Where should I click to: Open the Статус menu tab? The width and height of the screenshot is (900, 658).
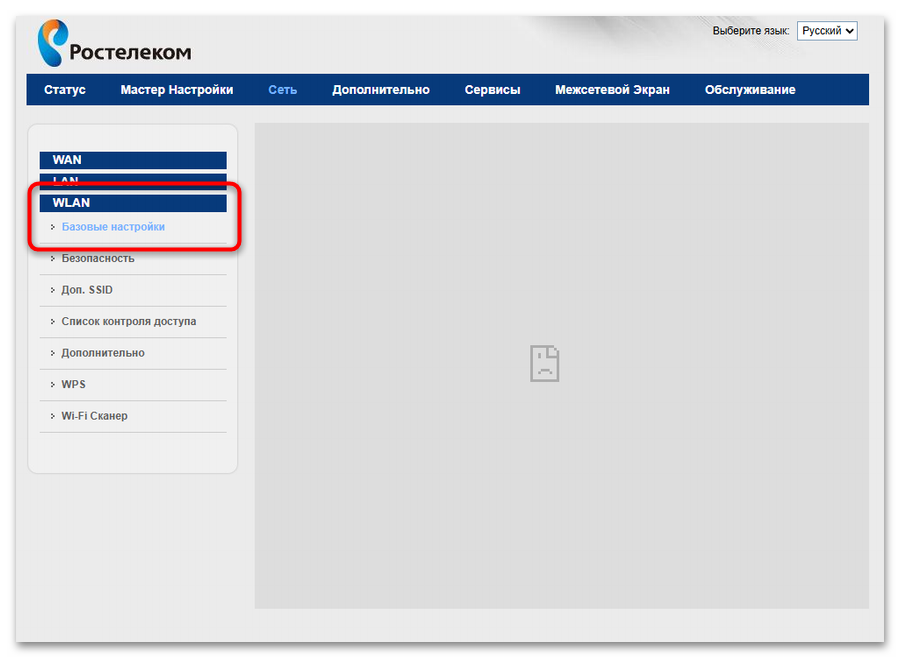pyautogui.click(x=65, y=90)
